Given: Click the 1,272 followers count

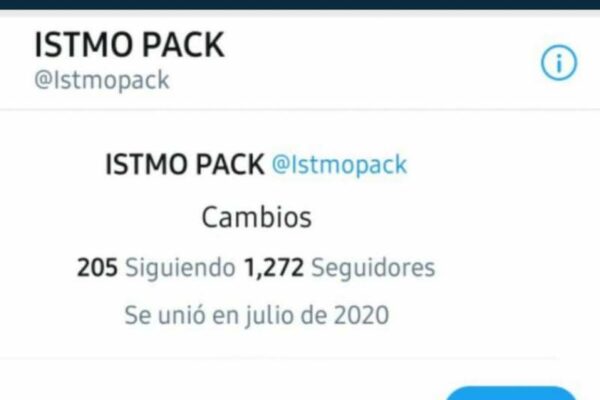Looking at the screenshot, I should (x=274, y=268).
